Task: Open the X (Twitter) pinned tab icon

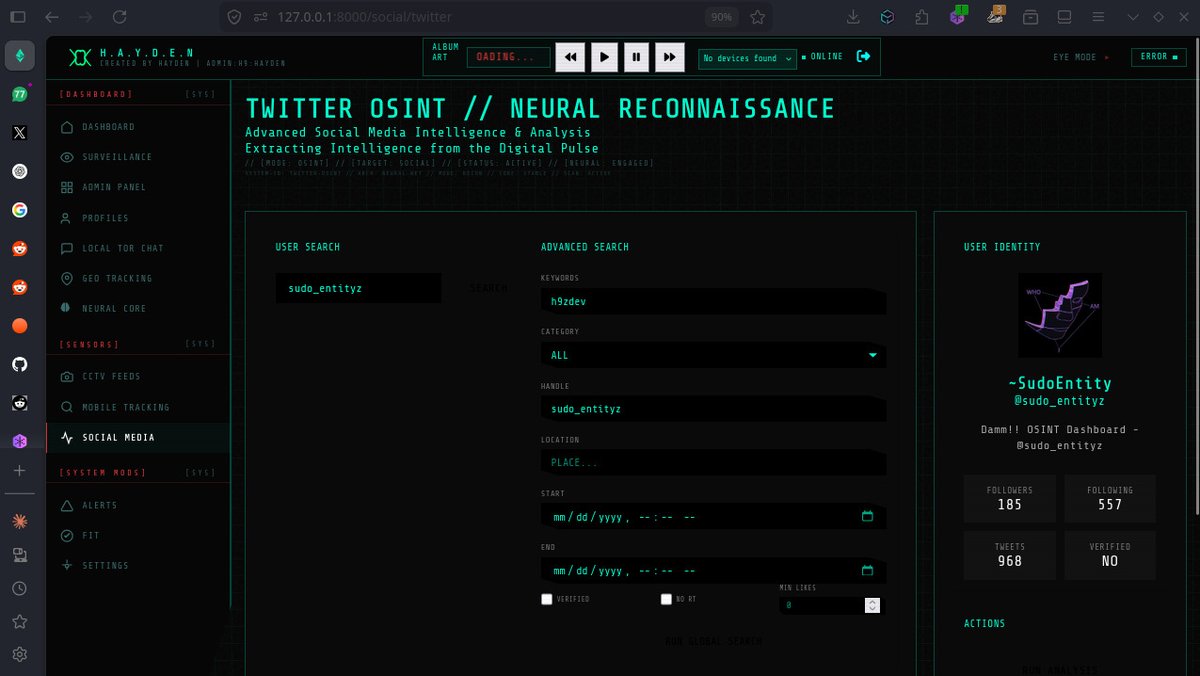Action: 19,132
